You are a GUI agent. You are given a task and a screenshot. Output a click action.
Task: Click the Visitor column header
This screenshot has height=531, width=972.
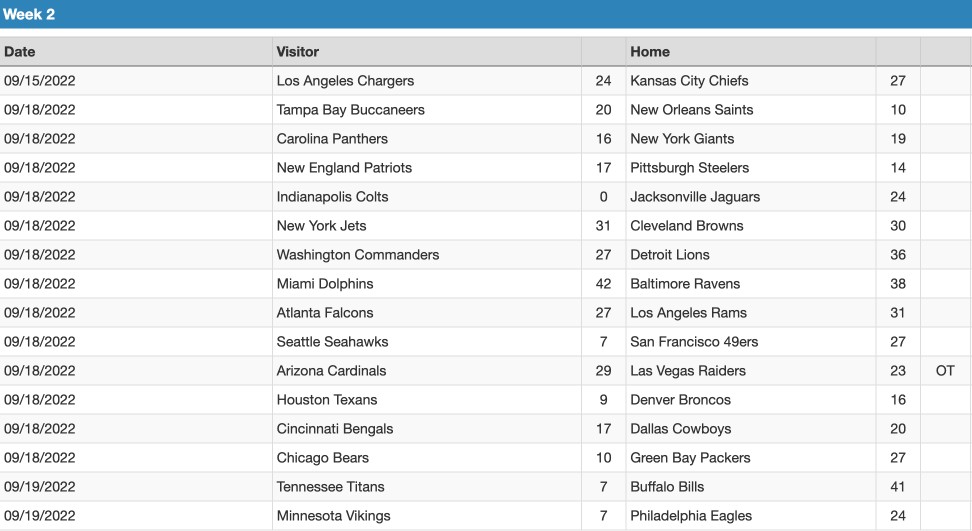[427, 51]
